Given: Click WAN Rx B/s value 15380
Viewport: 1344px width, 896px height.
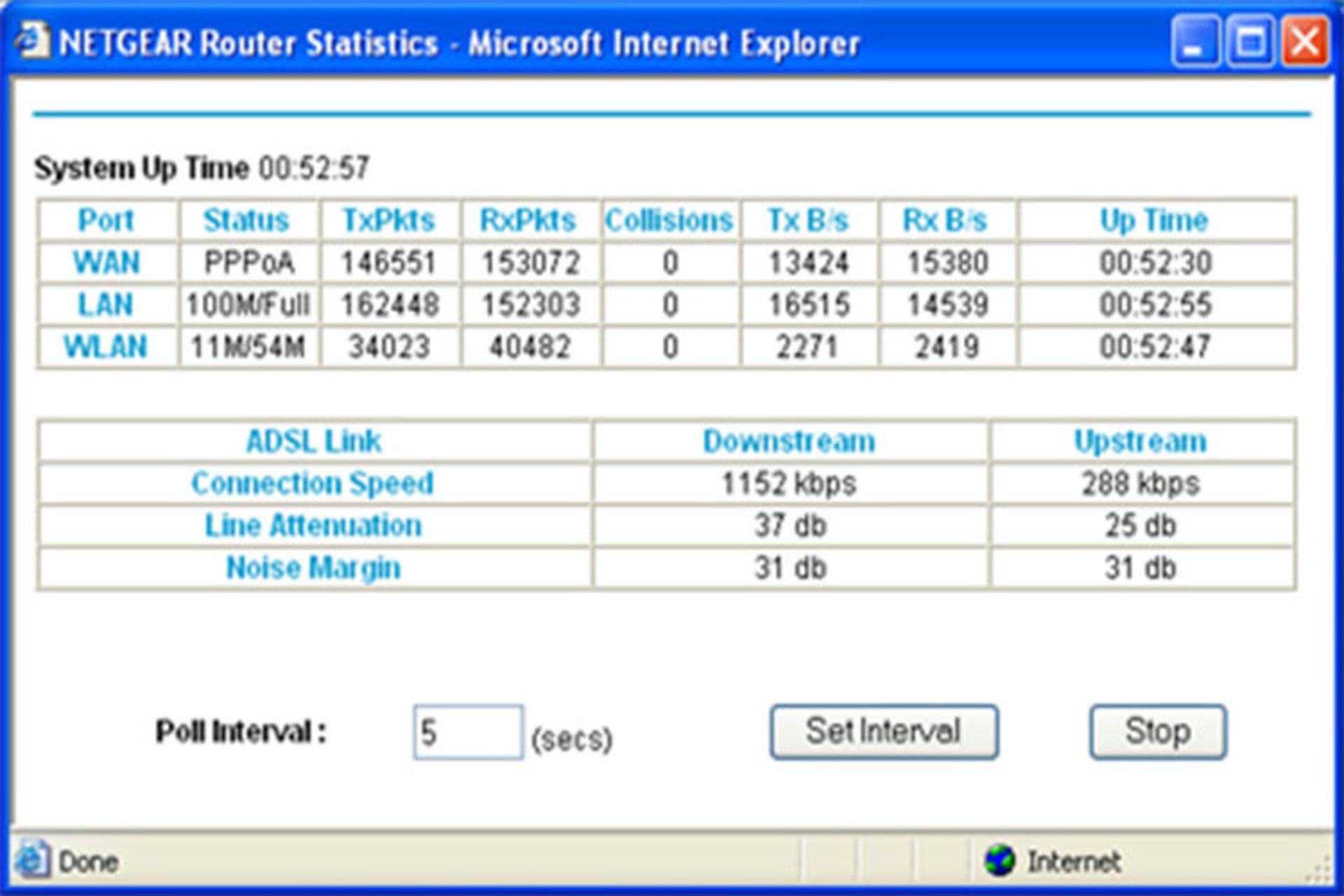Looking at the screenshot, I should (x=948, y=263).
